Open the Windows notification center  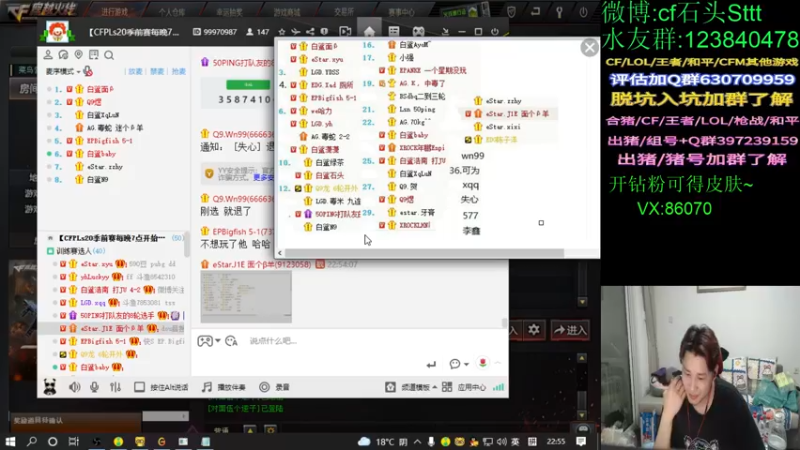coord(581,441)
